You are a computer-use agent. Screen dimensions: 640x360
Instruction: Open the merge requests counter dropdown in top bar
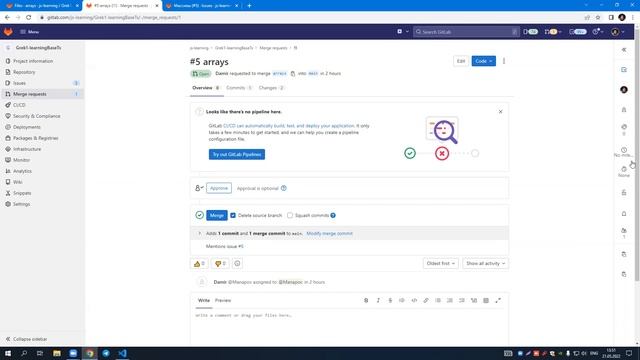click(x=553, y=31)
